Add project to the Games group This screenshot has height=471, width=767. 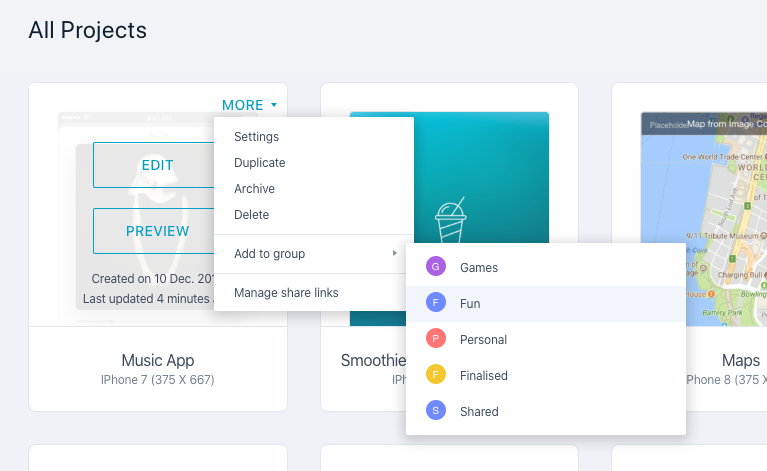(546, 268)
